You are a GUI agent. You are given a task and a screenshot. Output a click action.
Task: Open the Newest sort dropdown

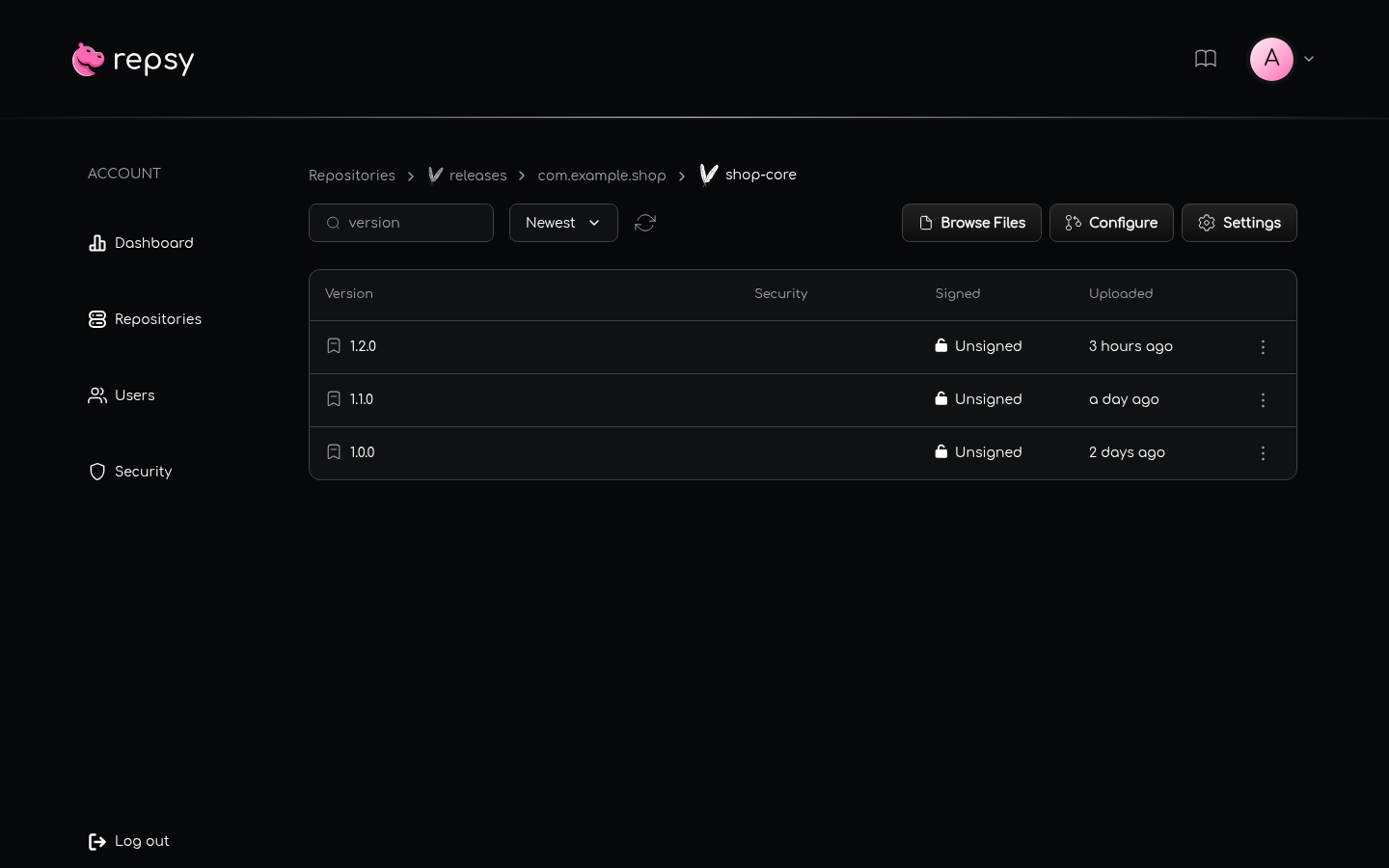click(x=563, y=223)
